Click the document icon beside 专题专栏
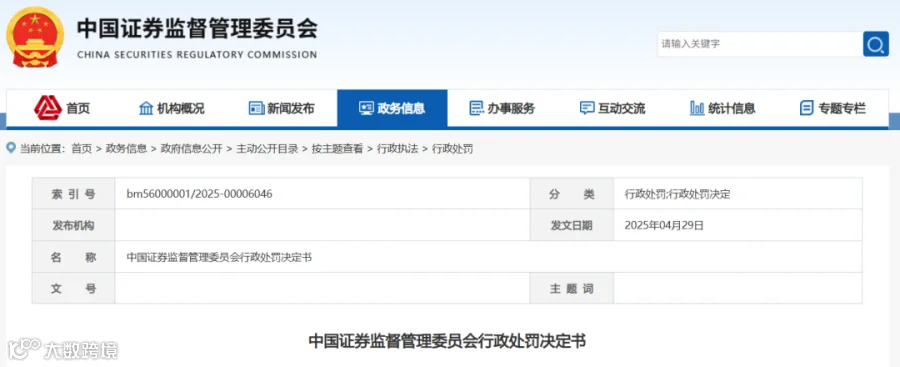This screenshot has width=900, height=367. (x=806, y=108)
